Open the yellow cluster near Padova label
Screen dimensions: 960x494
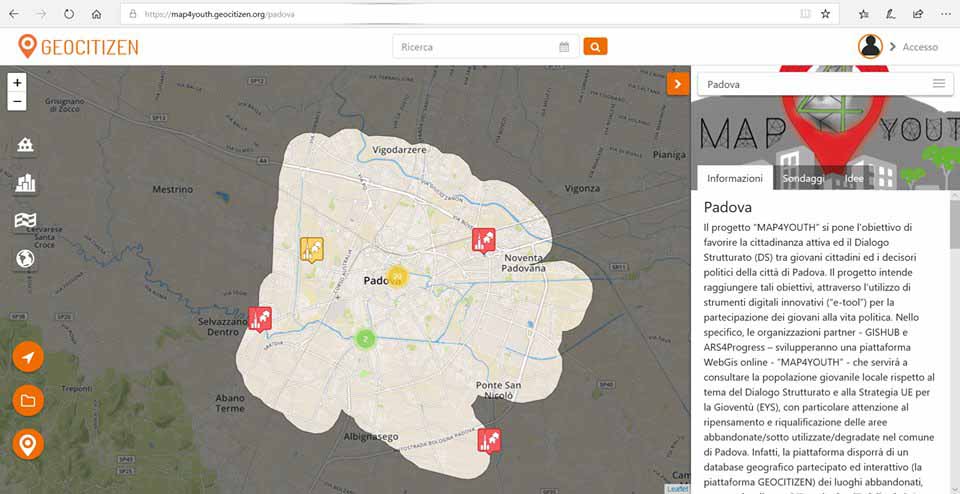coord(398,277)
